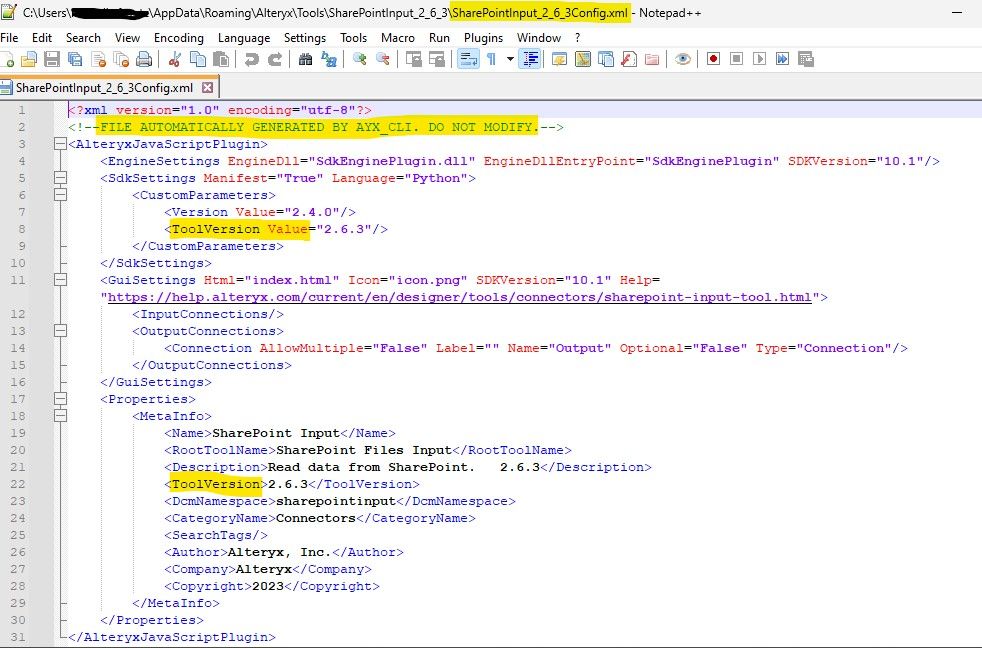982x648 pixels.
Task: Zoom out with the magnifier minus icon
Action: [383, 59]
